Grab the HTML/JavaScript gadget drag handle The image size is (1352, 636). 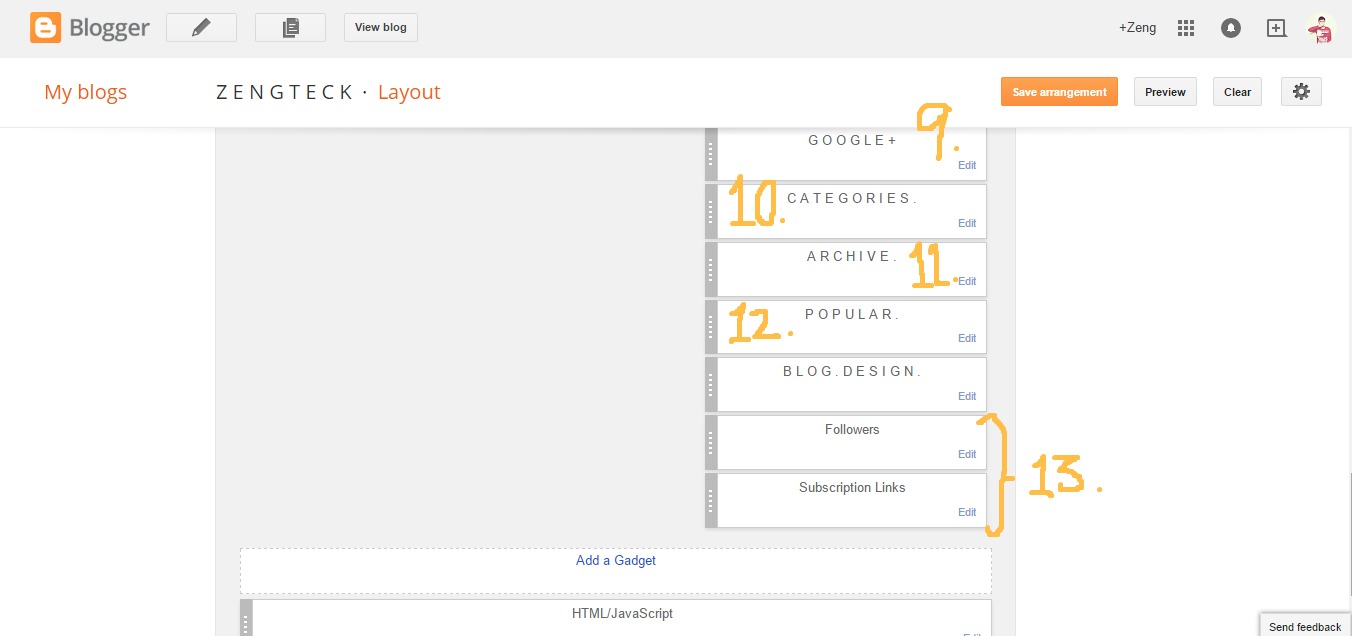coord(246,618)
